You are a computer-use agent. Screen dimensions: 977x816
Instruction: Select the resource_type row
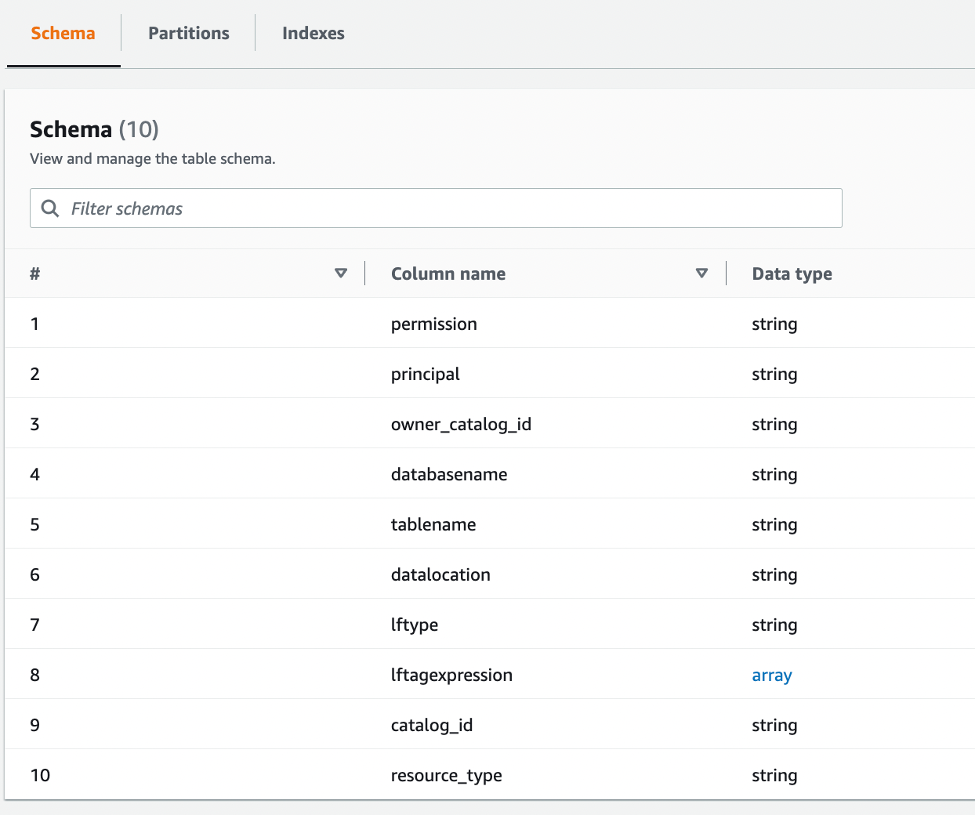pos(446,775)
